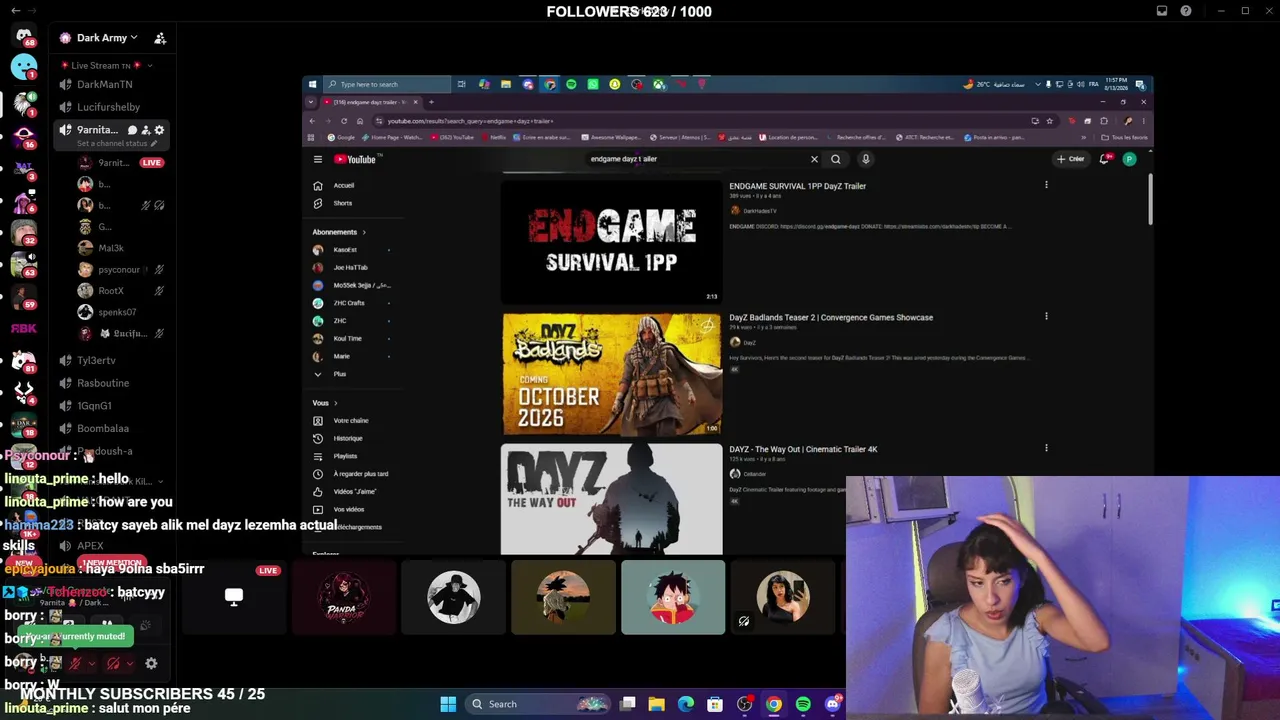This screenshot has width=1280, height=720.
Task: Open settings gear for 9arnita voice channel
Action: [159, 130]
